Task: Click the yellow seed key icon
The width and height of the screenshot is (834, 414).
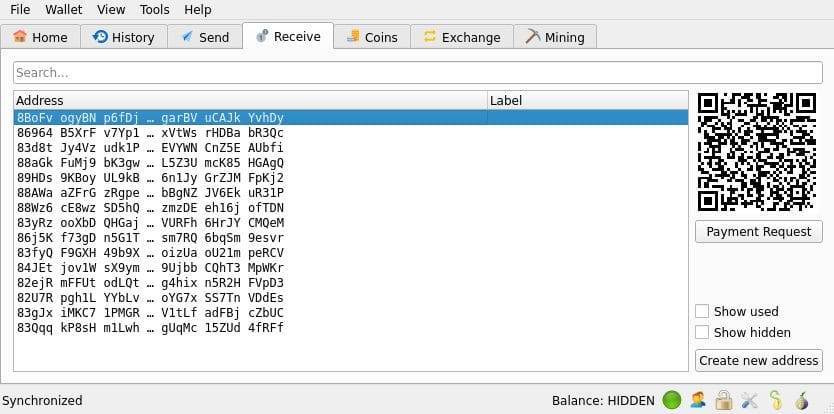Action: (775, 400)
